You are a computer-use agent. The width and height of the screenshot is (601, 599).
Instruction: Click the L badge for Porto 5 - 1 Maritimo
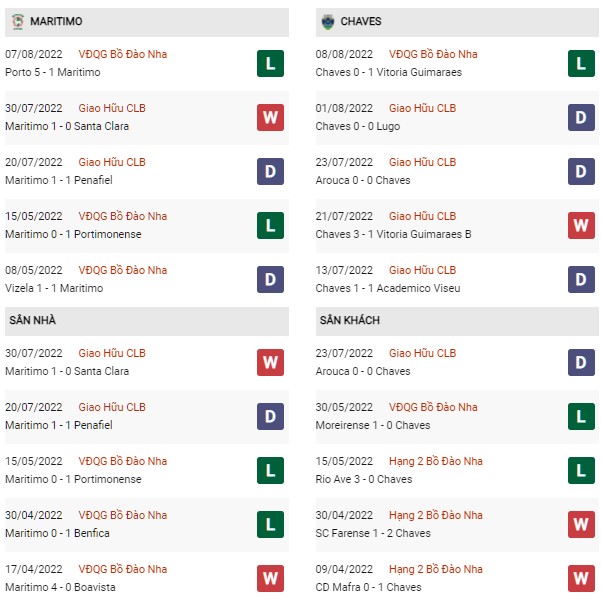click(270, 63)
